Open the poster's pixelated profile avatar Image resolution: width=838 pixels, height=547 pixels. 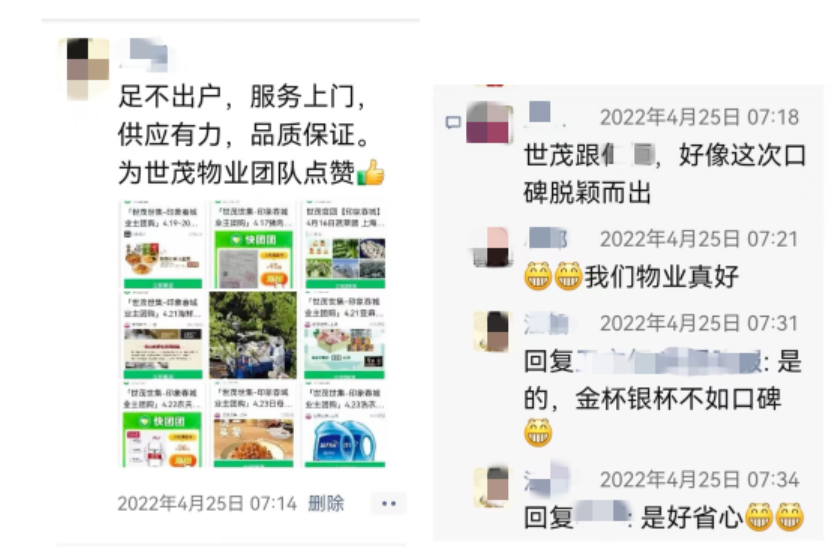click(x=88, y=68)
